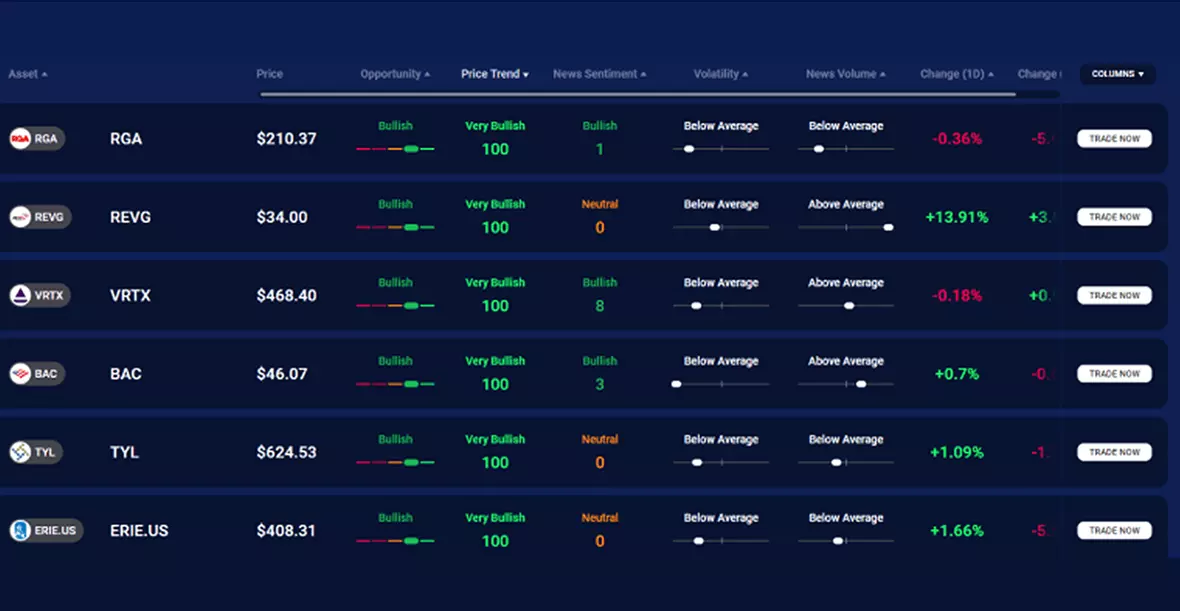
Task: Click the REVG asset logo badge
Action: point(40,217)
